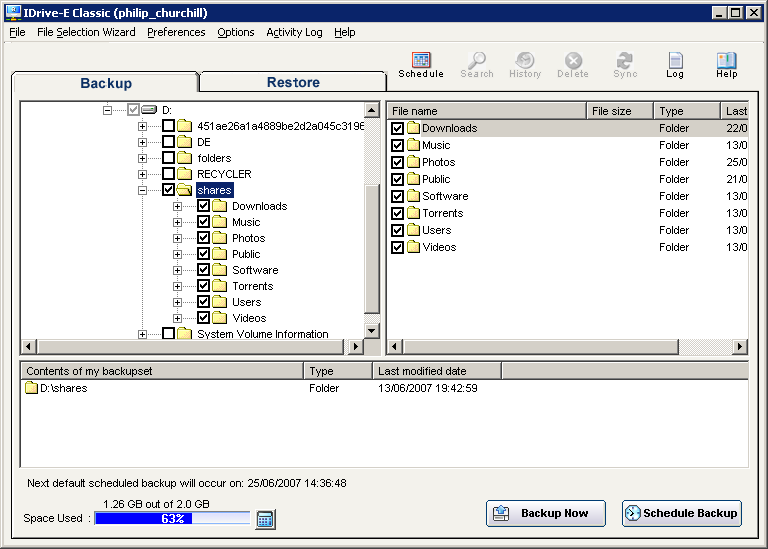The image size is (768, 549).
Task: Sort by File name column header
Action: point(487,111)
